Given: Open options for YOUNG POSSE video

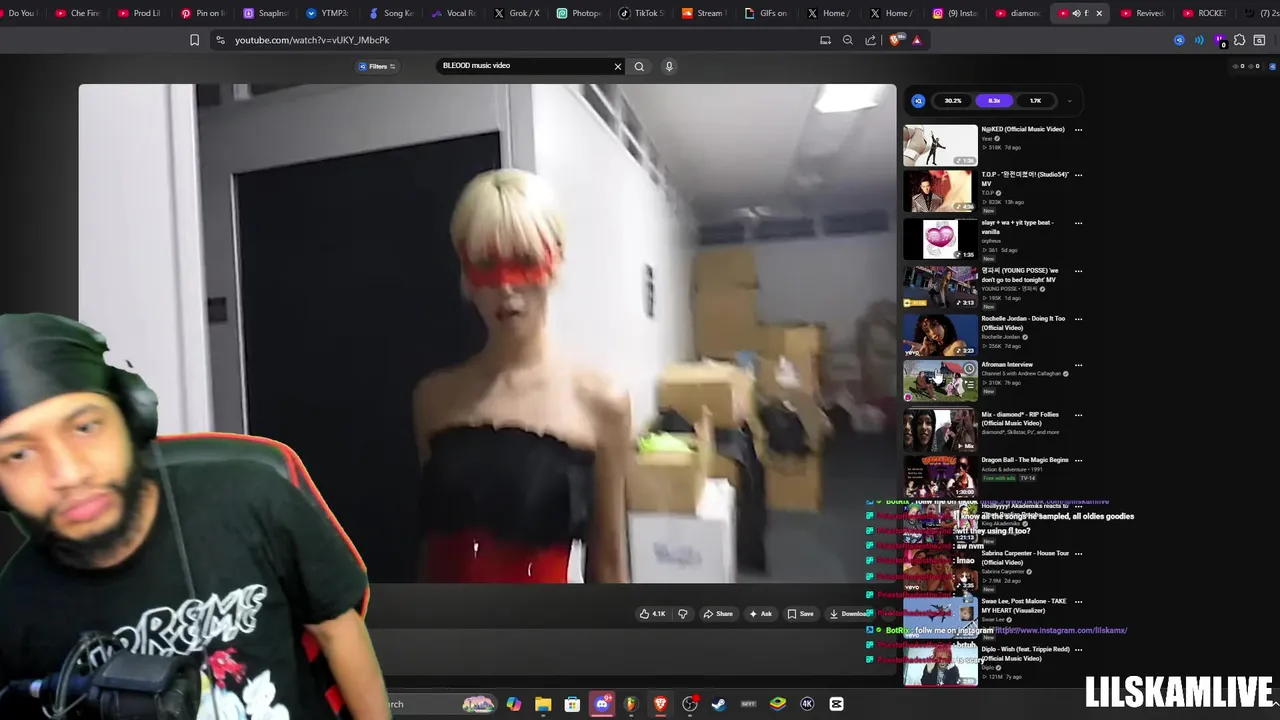Looking at the screenshot, I should coord(1078,271).
